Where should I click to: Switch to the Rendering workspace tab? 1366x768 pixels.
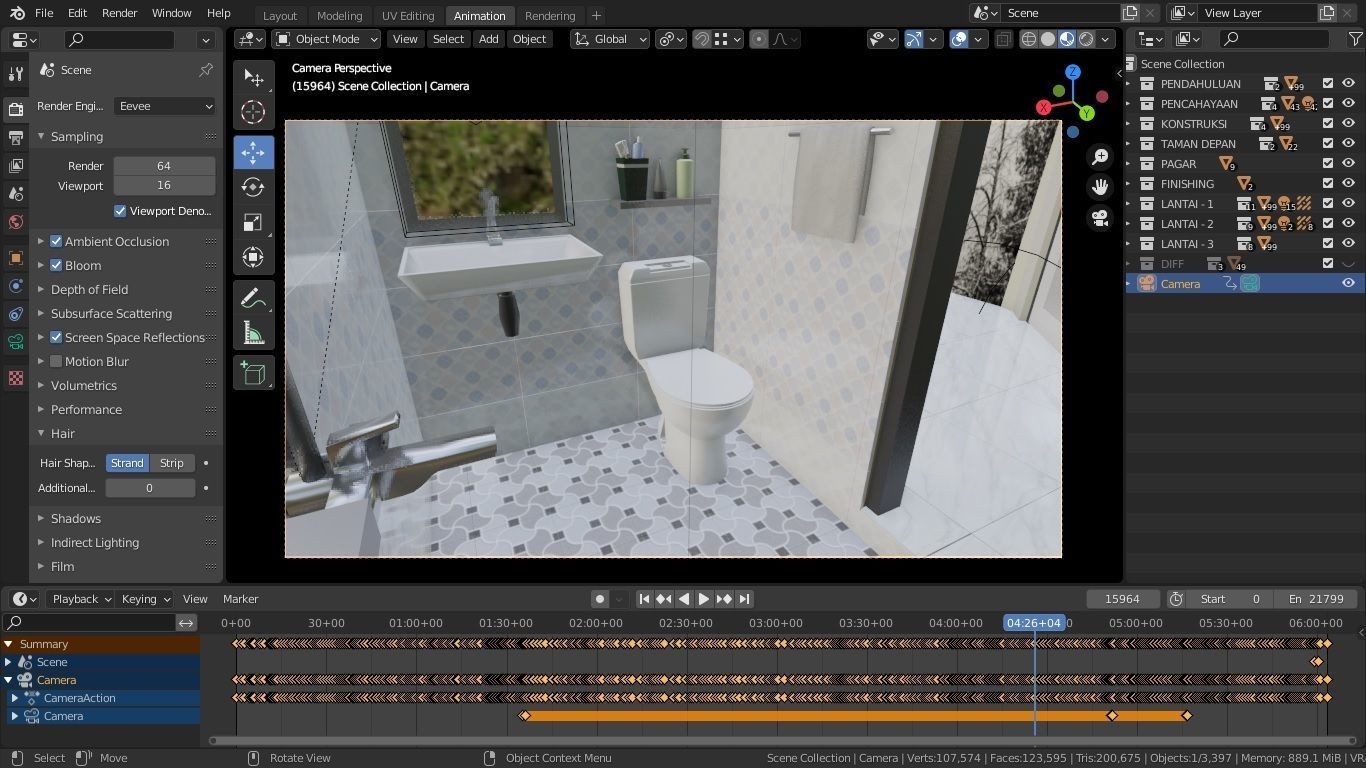[550, 15]
